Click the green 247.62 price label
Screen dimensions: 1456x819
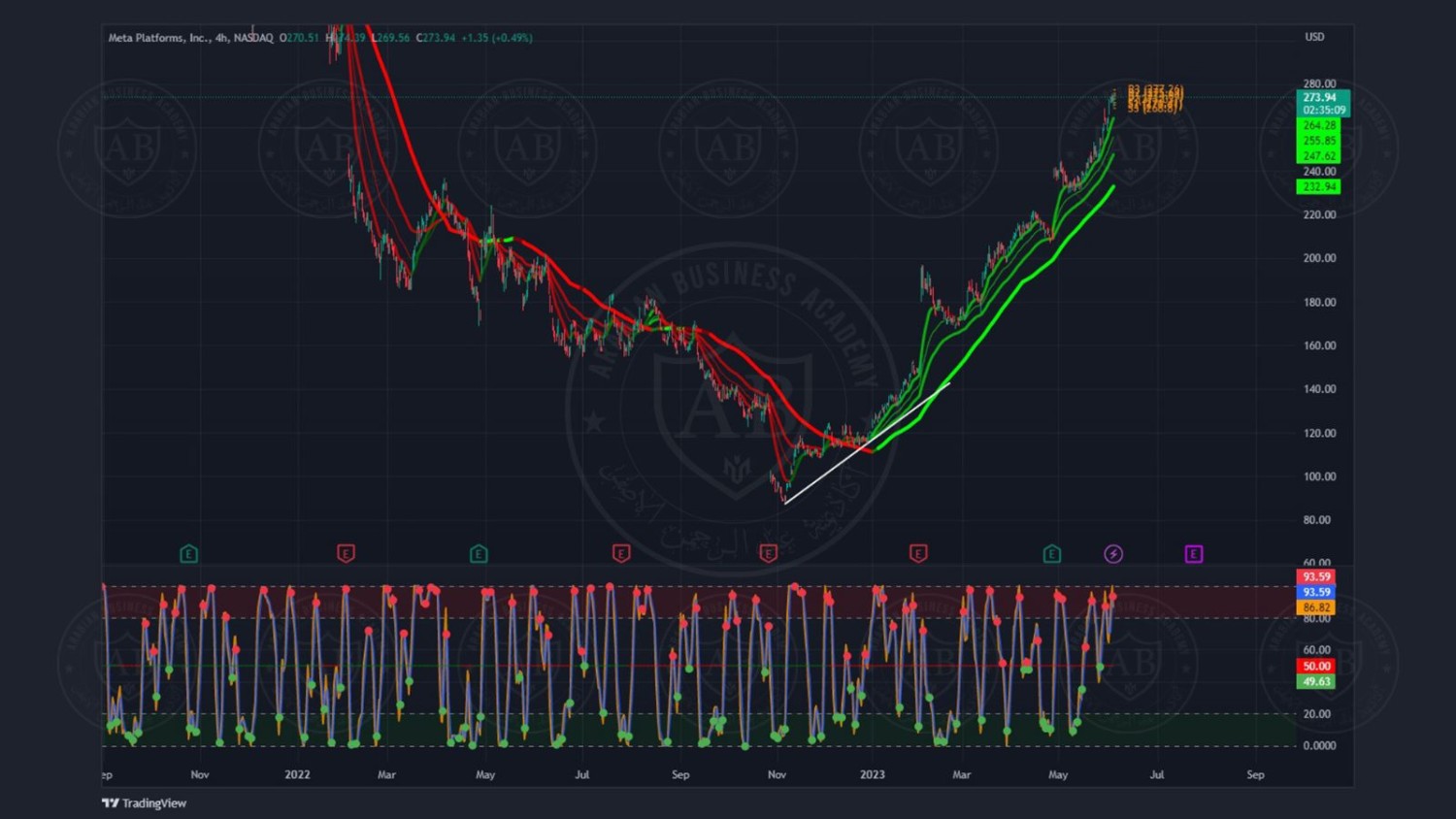(1319, 156)
